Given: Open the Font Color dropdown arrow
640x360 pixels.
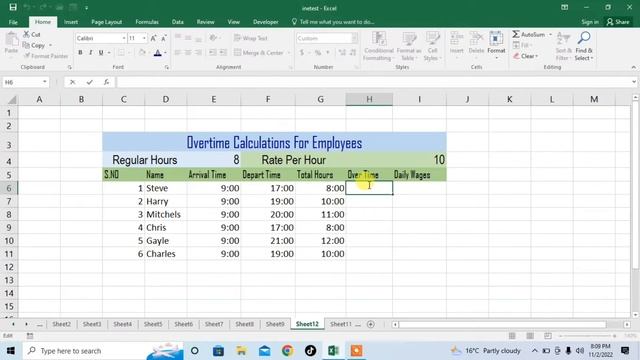Looking at the screenshot, I should coord(165,53).
